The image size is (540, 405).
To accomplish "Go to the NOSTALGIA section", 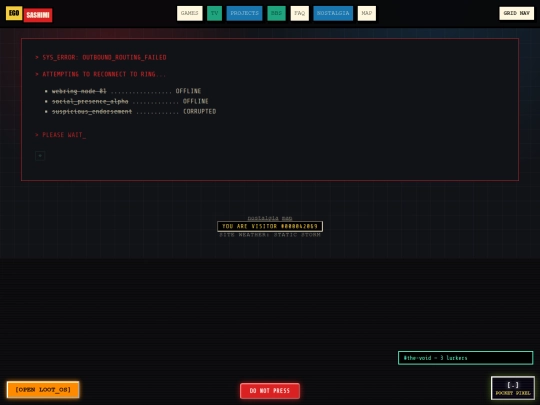I will (333, 13).
